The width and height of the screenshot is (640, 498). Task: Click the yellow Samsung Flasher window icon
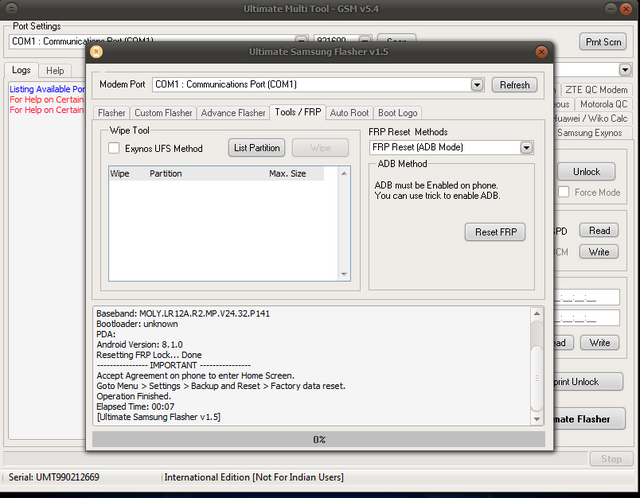pos(96,52)
